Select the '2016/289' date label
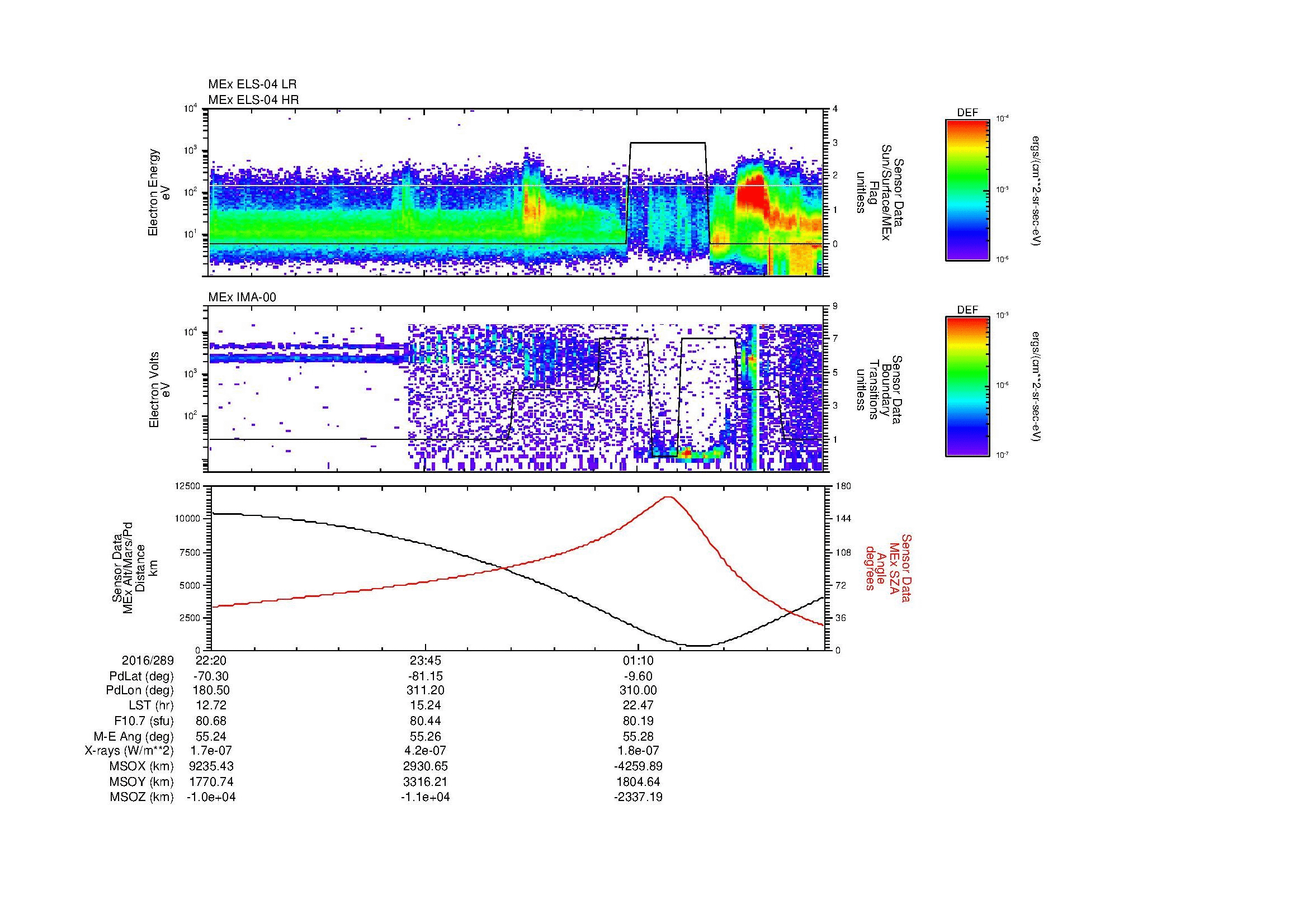This screenshot has width=1308, height=924. click(x=148, y=660)
